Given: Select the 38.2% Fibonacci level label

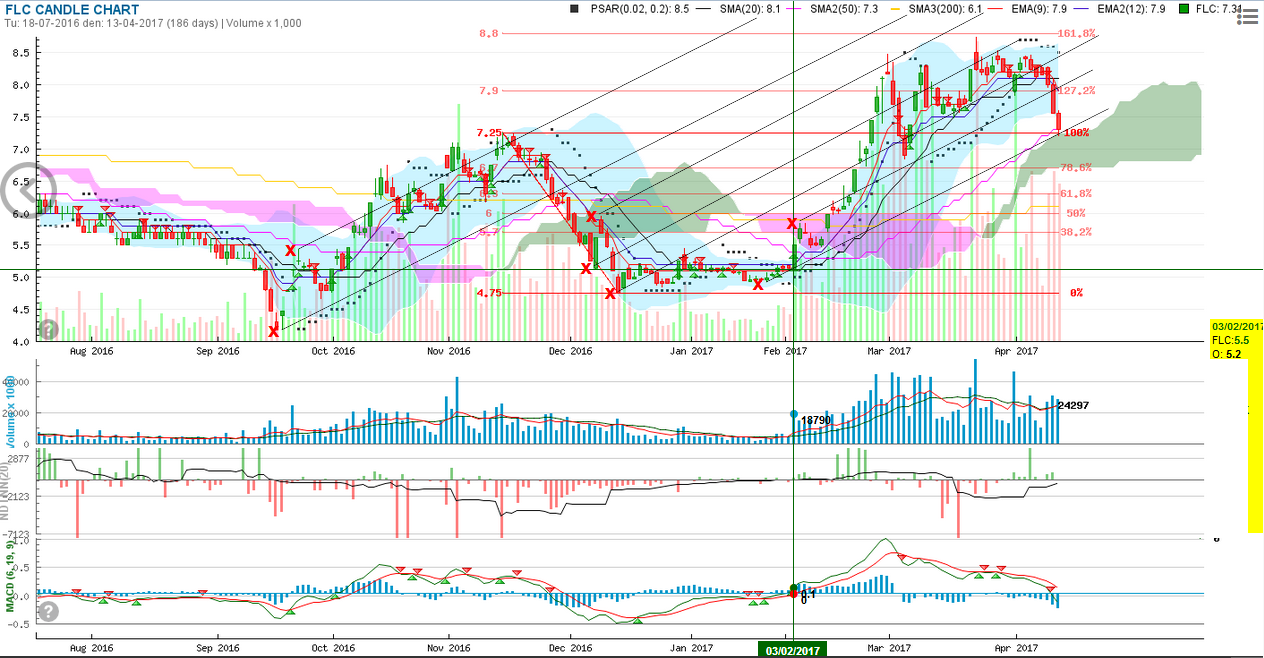Looking at the screenshot, I should 1075,231.
